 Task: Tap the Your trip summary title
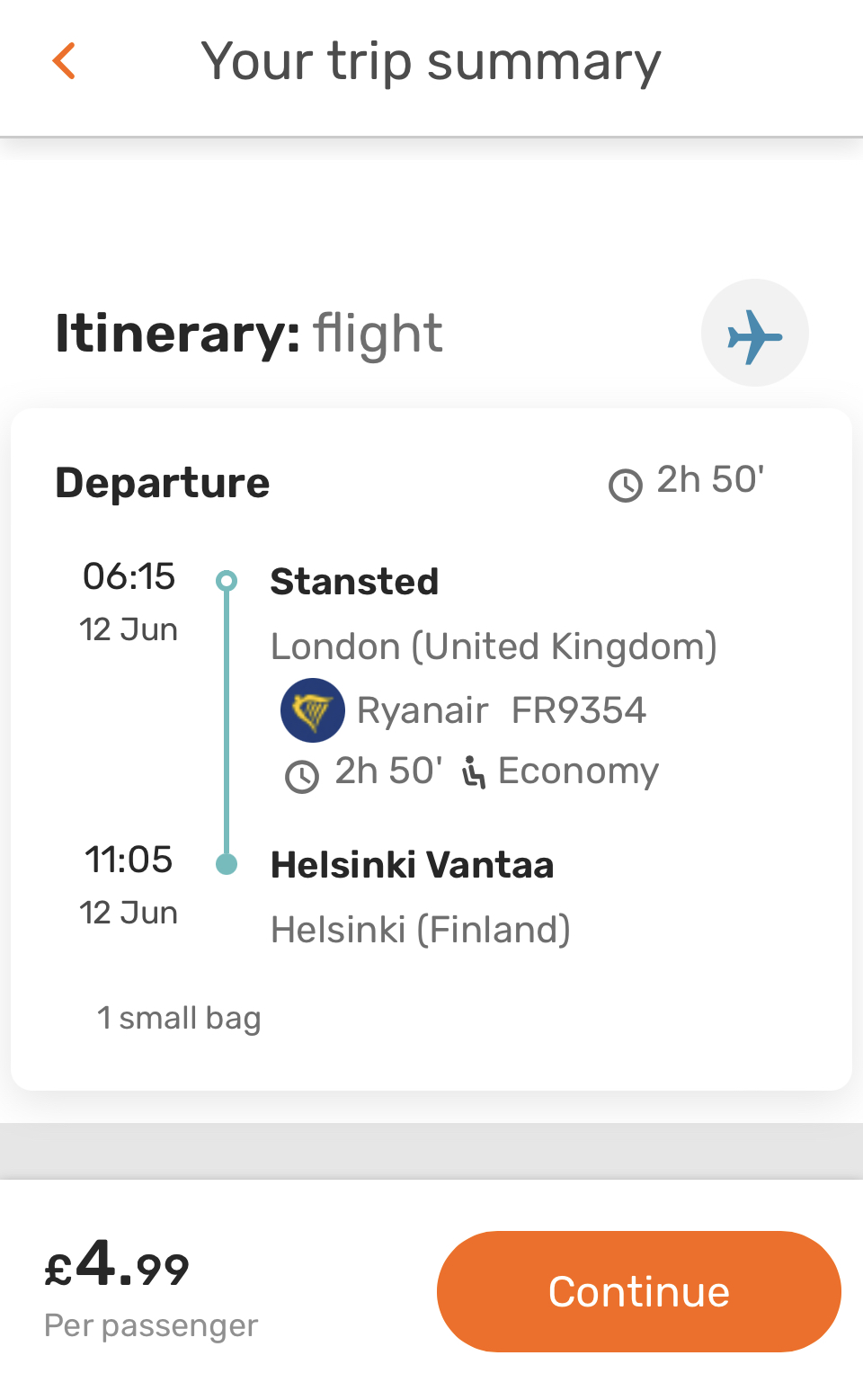[431, 62]
